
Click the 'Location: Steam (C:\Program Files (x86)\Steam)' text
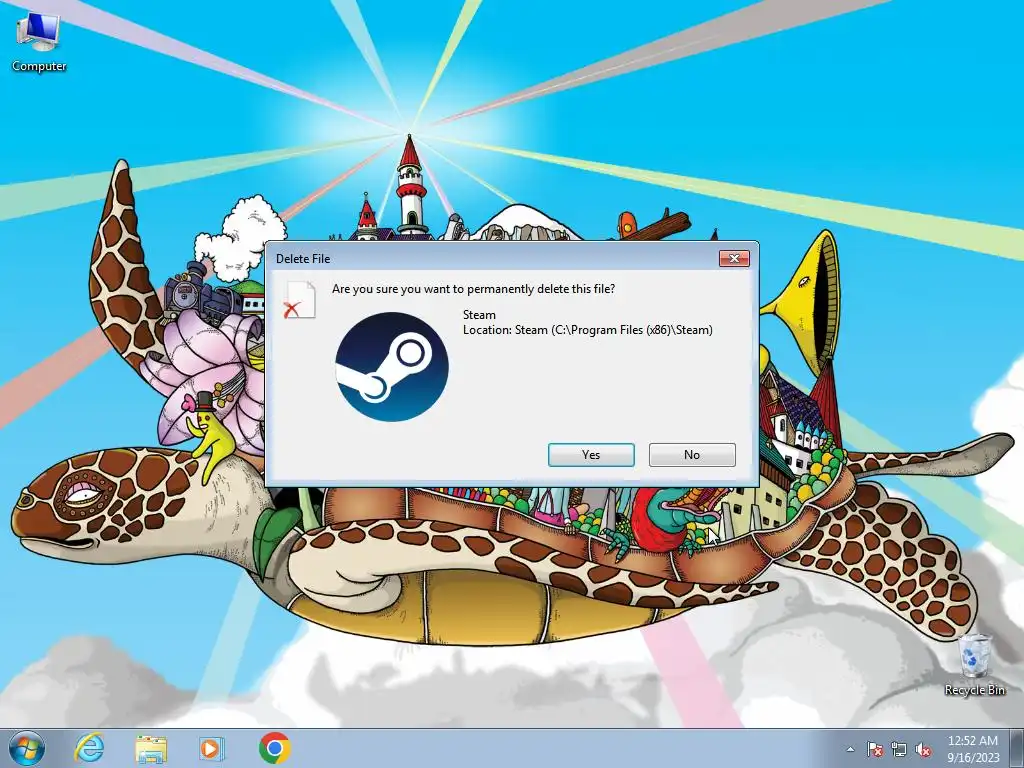point(588,330)
